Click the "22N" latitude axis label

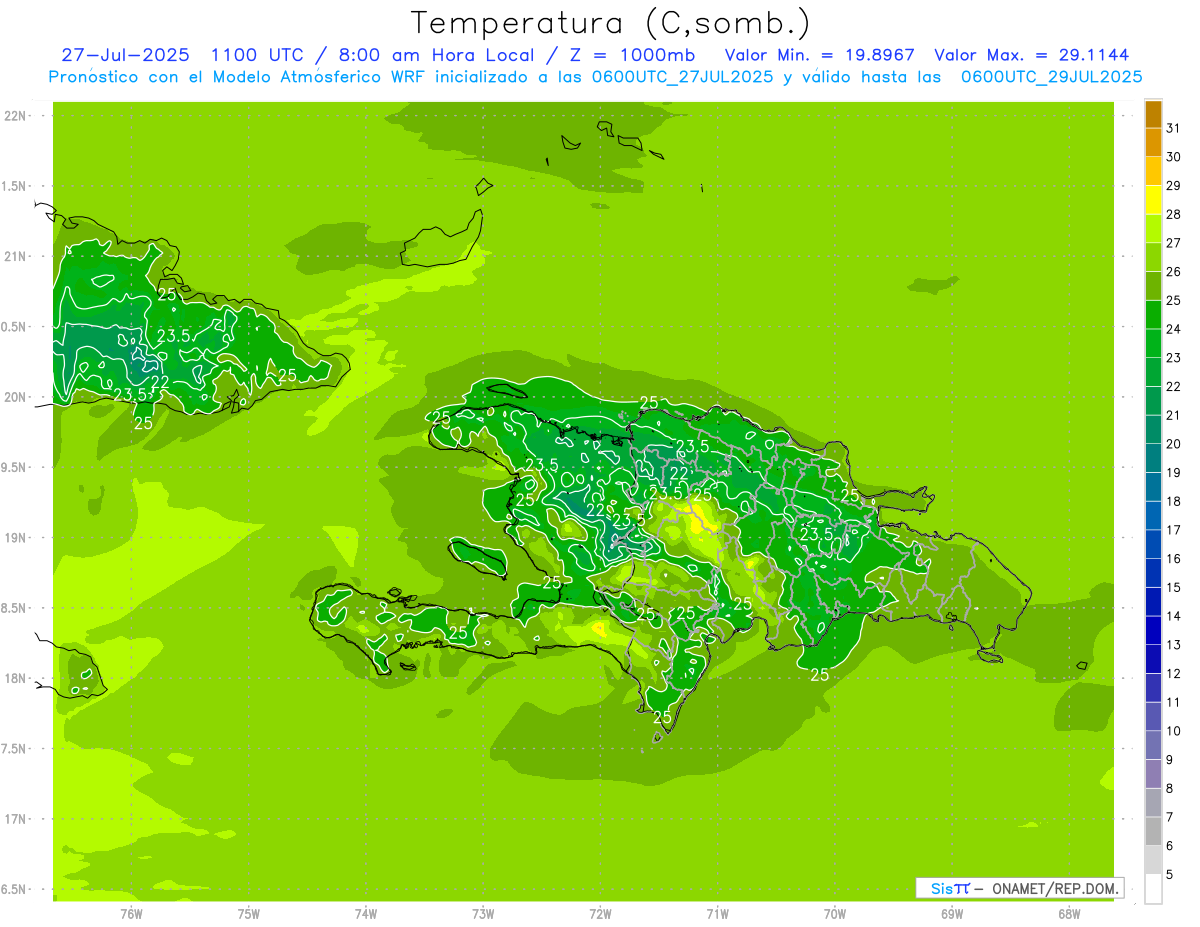(14, 115)
